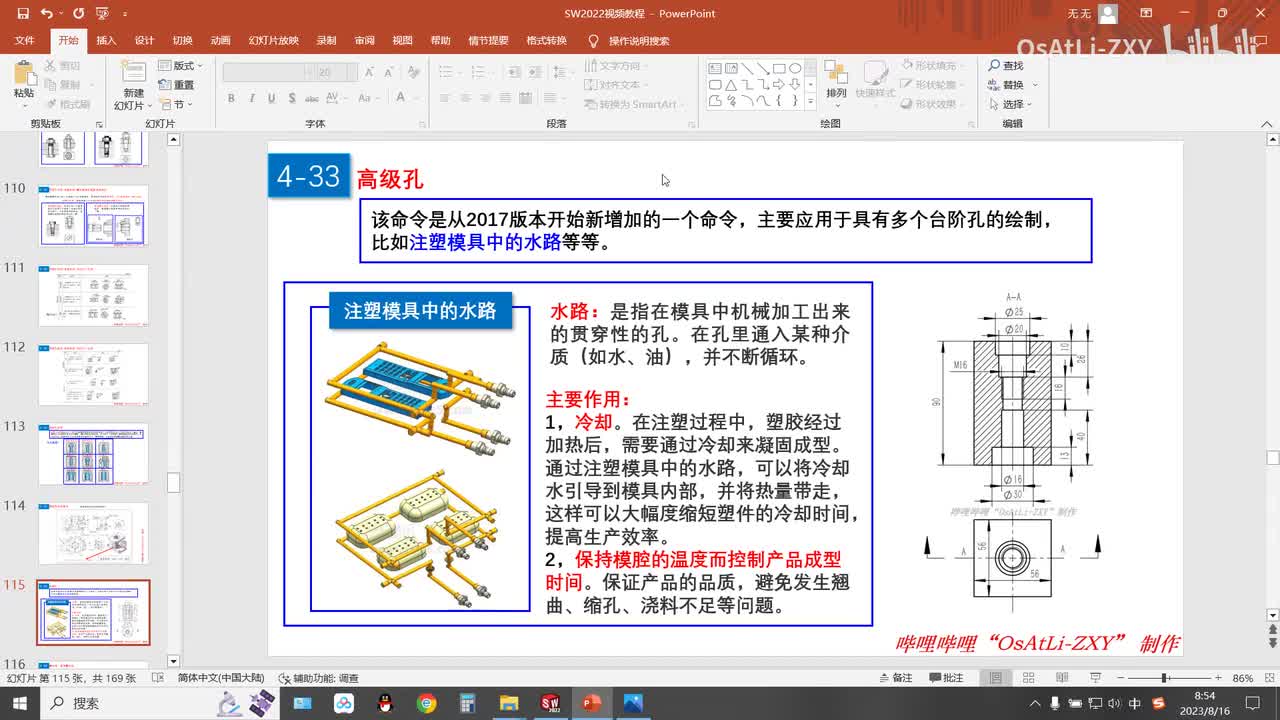Select the oval shape in the gallery
1280x720 pixels.
point(795,69)
